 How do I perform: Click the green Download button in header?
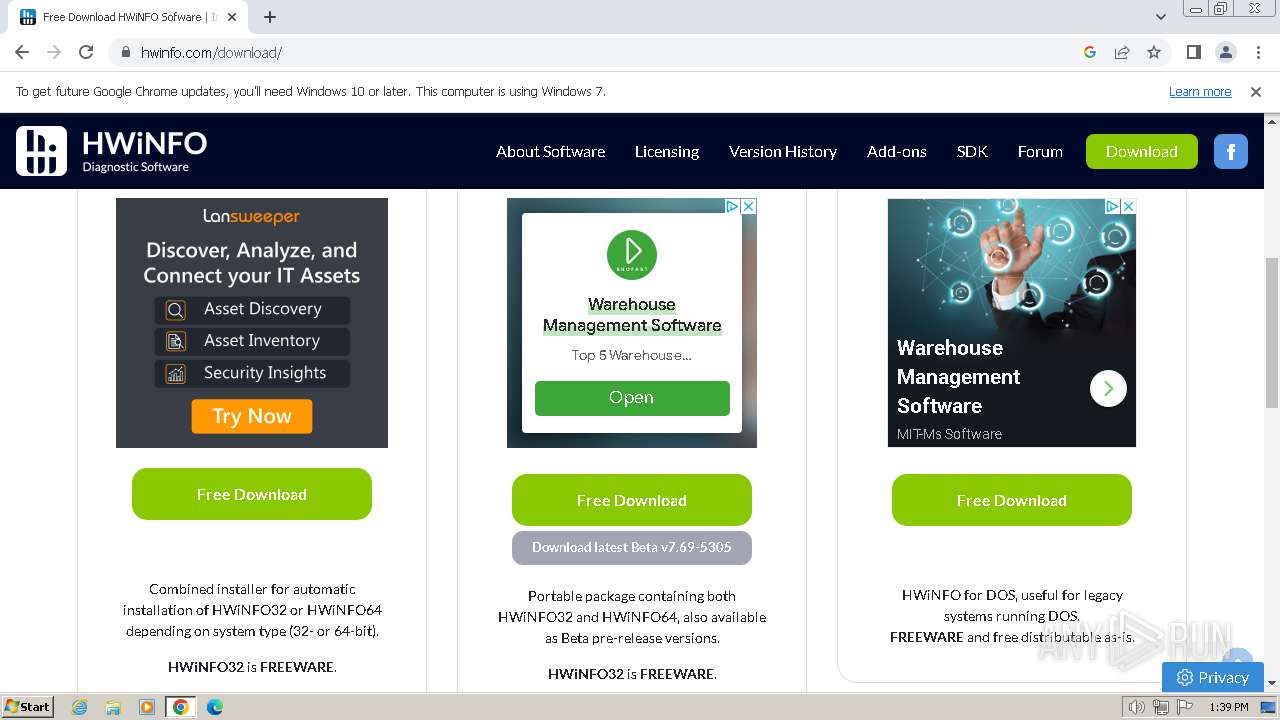click(x=1142, y=152)
